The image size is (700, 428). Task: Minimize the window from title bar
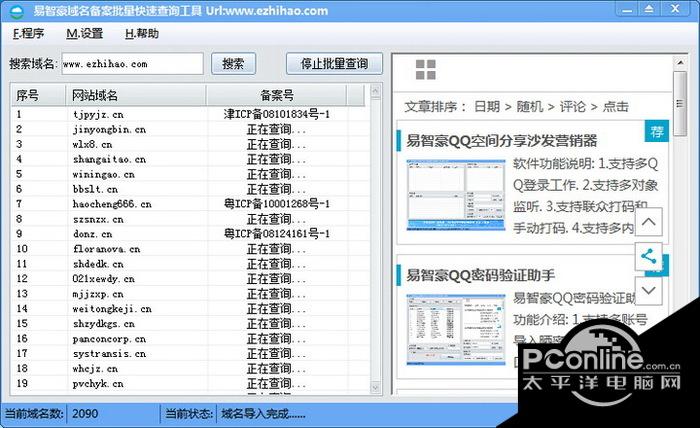click(627, 9)
